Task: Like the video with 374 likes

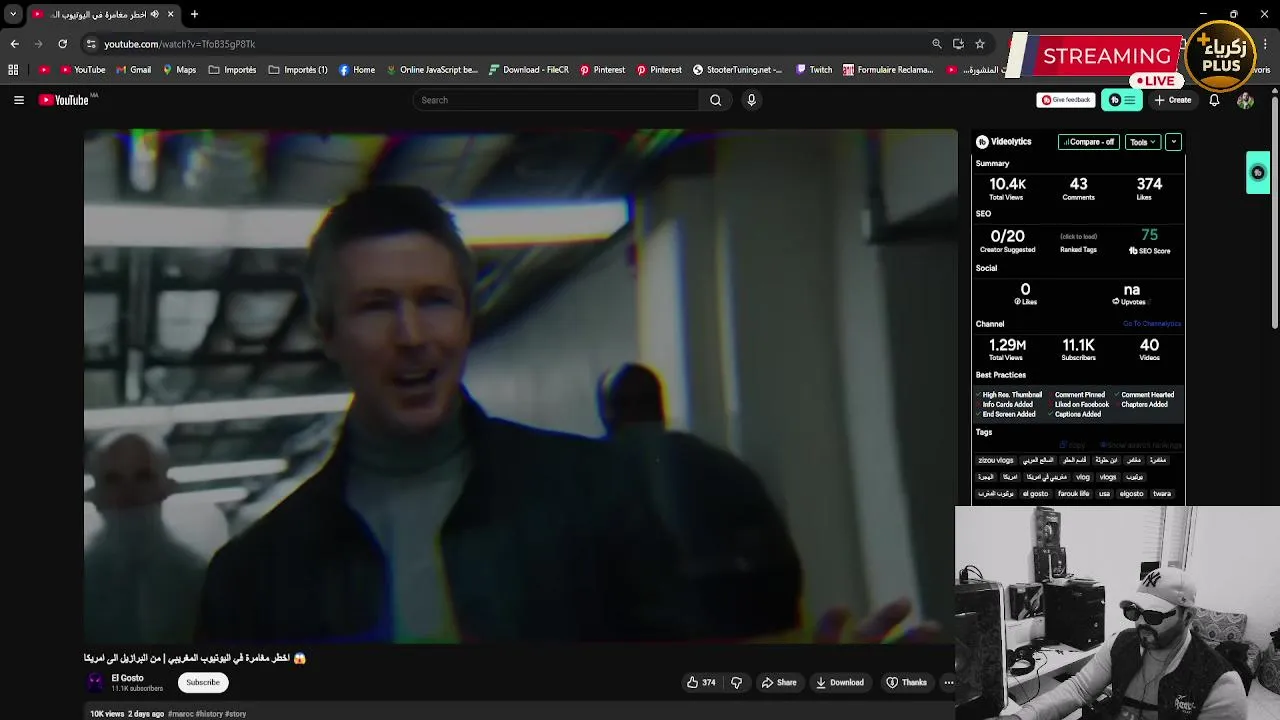Action: tap(700, 682)
